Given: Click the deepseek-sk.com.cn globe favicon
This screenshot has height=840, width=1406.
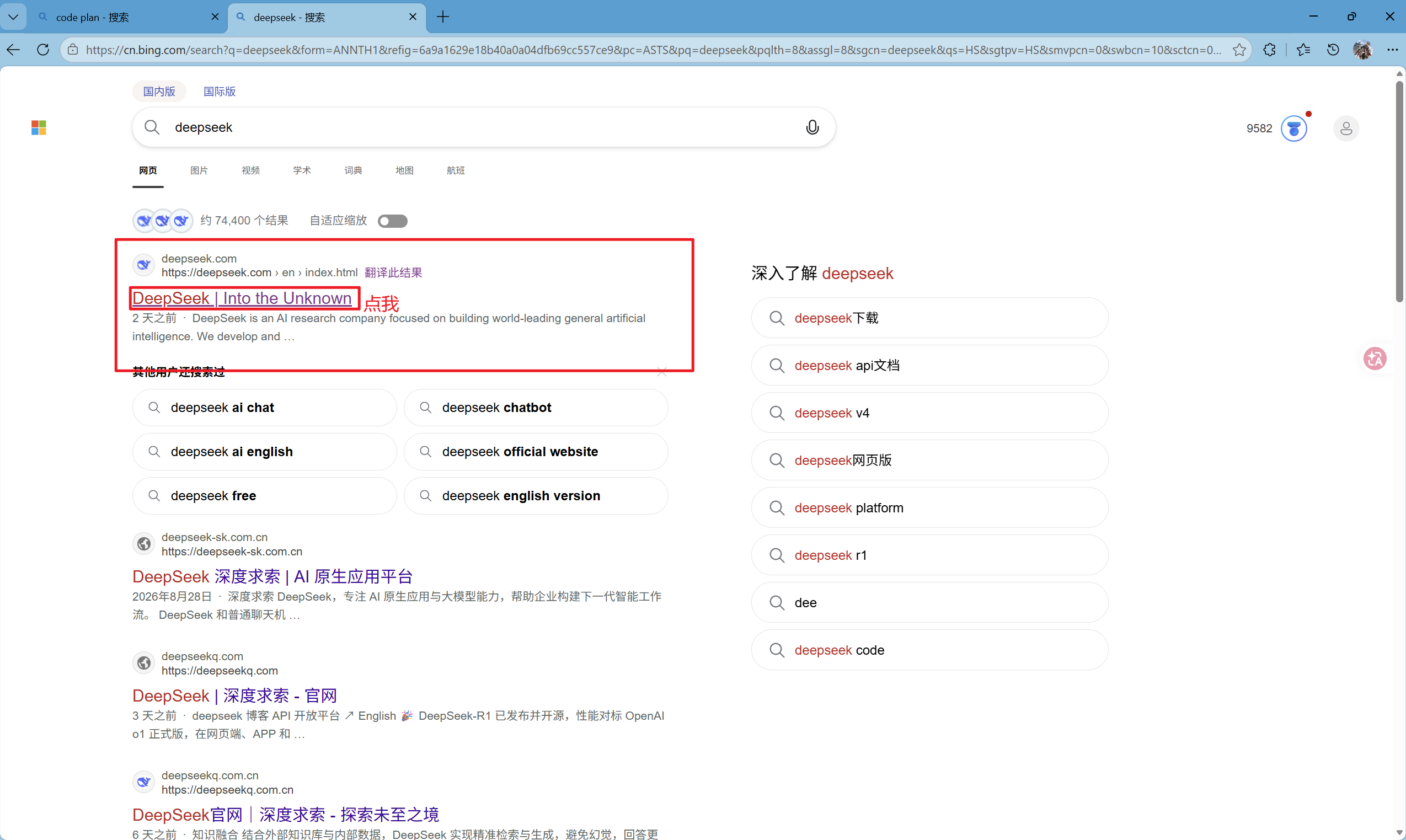Looking at the screenshot, I should point(144,543).
